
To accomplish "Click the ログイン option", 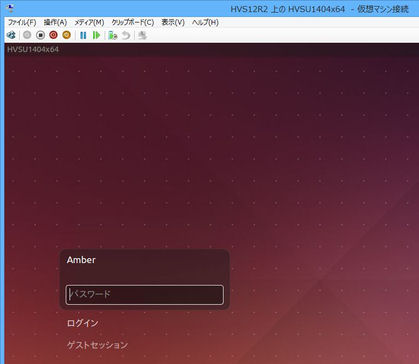I will (x=83, y=323).
